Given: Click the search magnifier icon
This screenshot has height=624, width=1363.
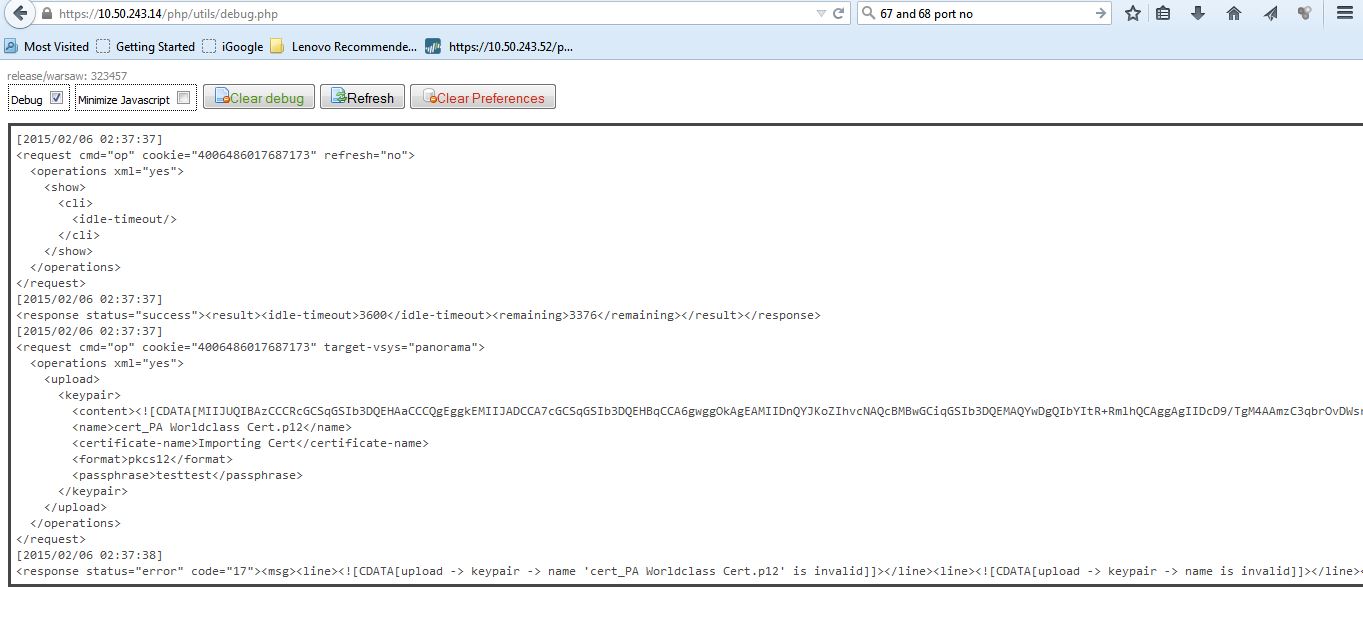Looking at the screenshot, I should pos(868,14).
